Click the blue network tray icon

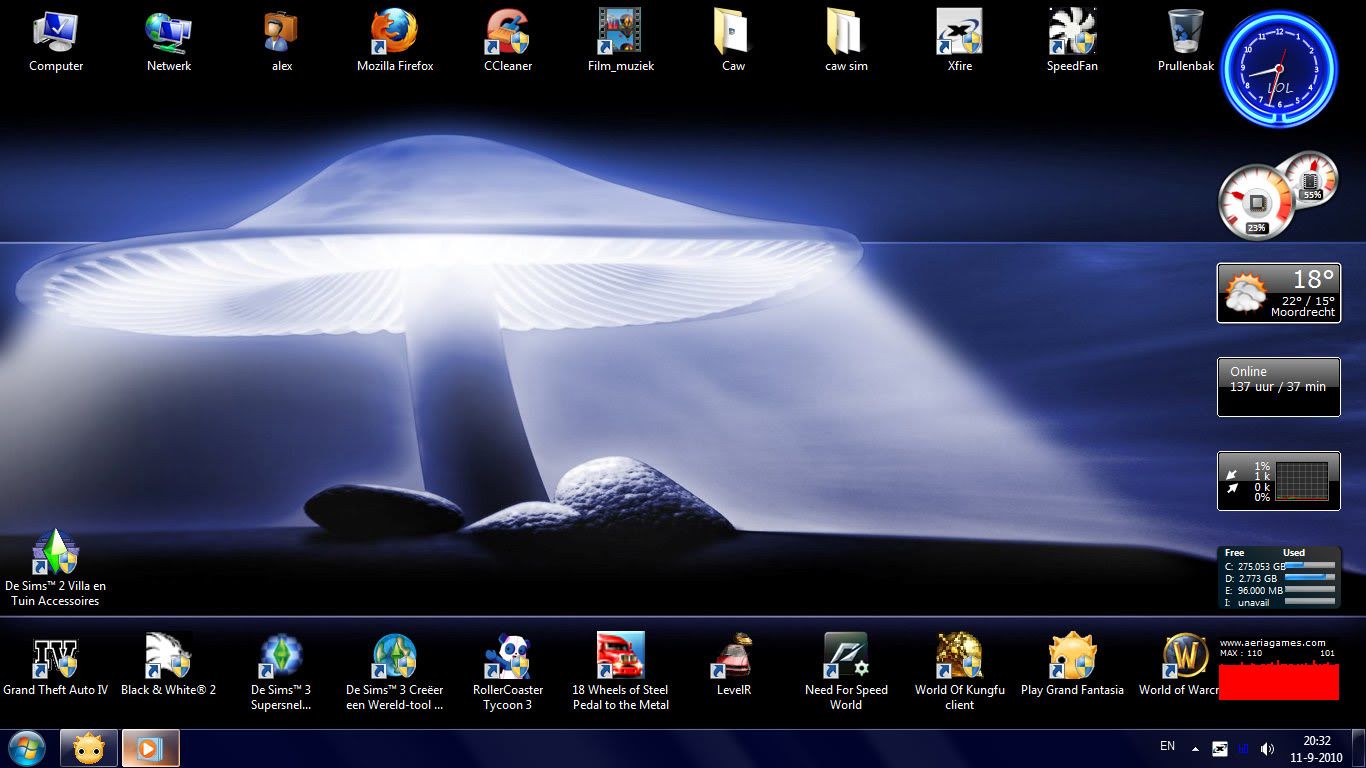(x=1244, y=748)
